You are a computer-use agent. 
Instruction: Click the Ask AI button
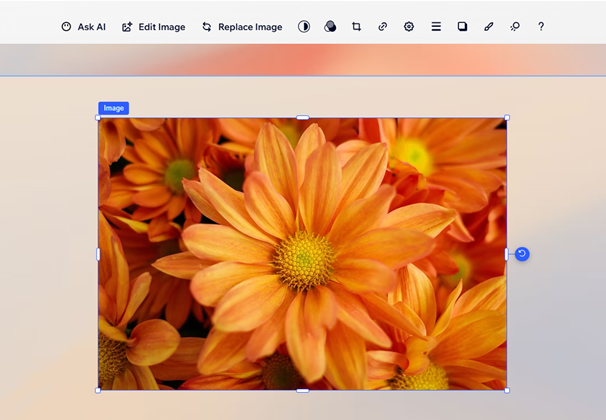[x=83, y=27]
